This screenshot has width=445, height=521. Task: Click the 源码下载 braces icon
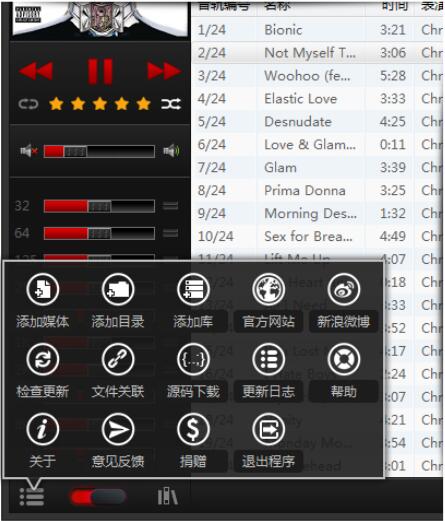click(193, 359)
